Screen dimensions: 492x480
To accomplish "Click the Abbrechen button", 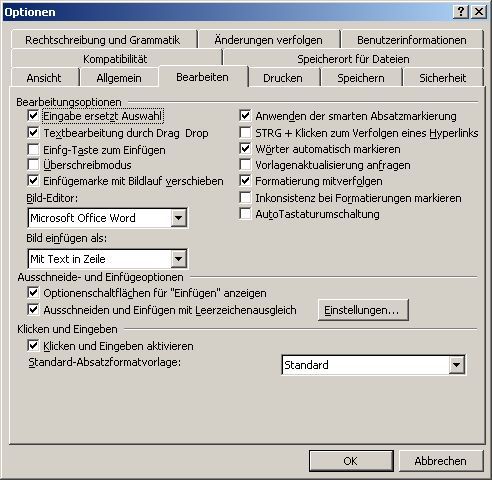I will point(441,461).
